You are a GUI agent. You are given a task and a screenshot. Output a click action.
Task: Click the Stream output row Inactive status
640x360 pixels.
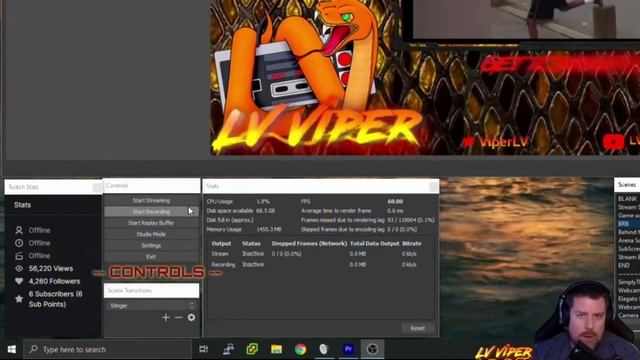click(253, 254)
